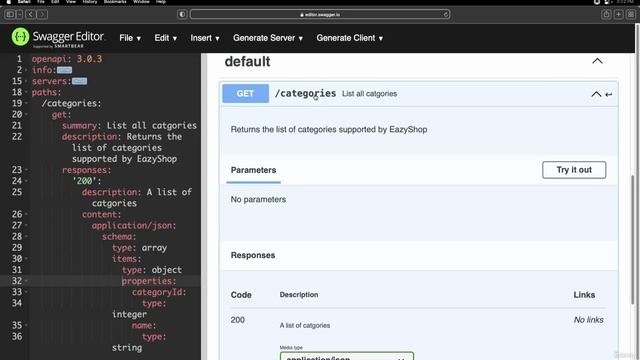Open the Generate Server menu

pos(268,38)
